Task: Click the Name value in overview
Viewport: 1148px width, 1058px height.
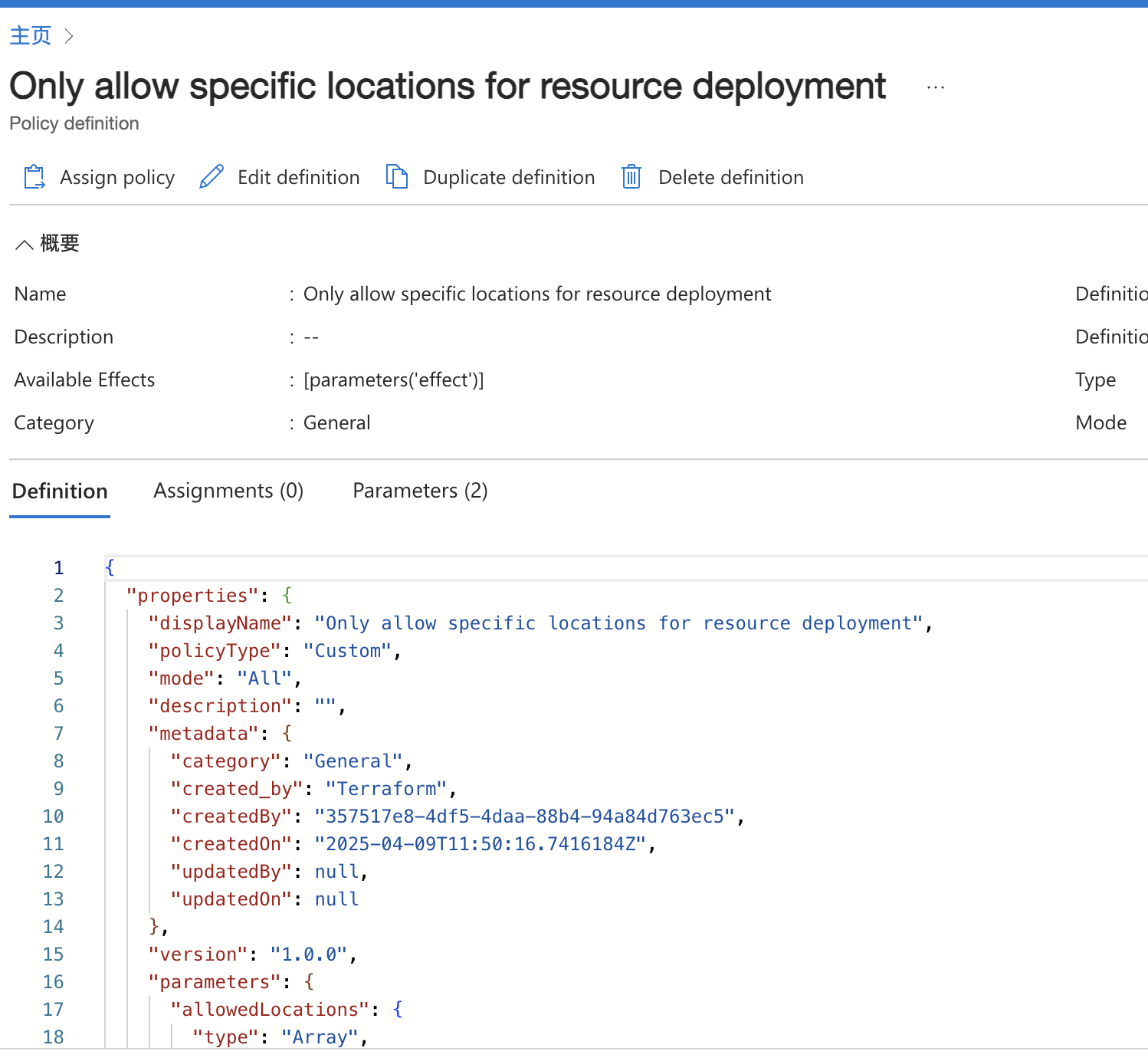Action: 537,294
